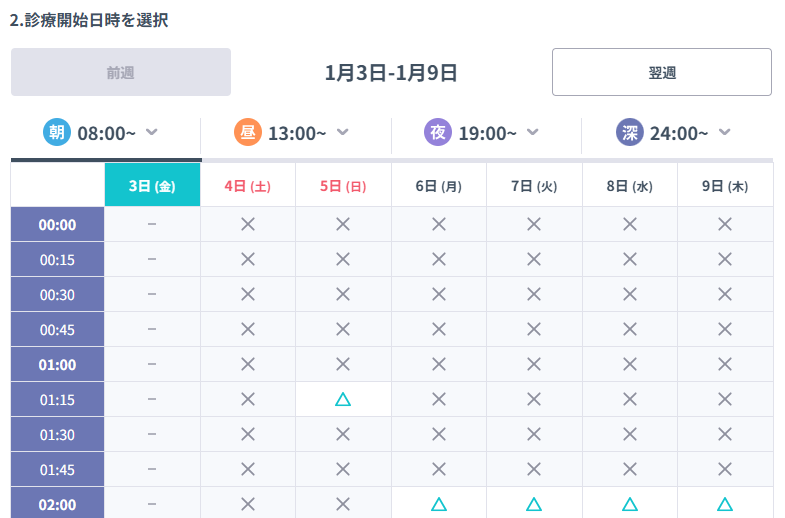Select available triangle slot on 5日 at 01:15
The image size is (785, 518).
[x=343, y=399]
